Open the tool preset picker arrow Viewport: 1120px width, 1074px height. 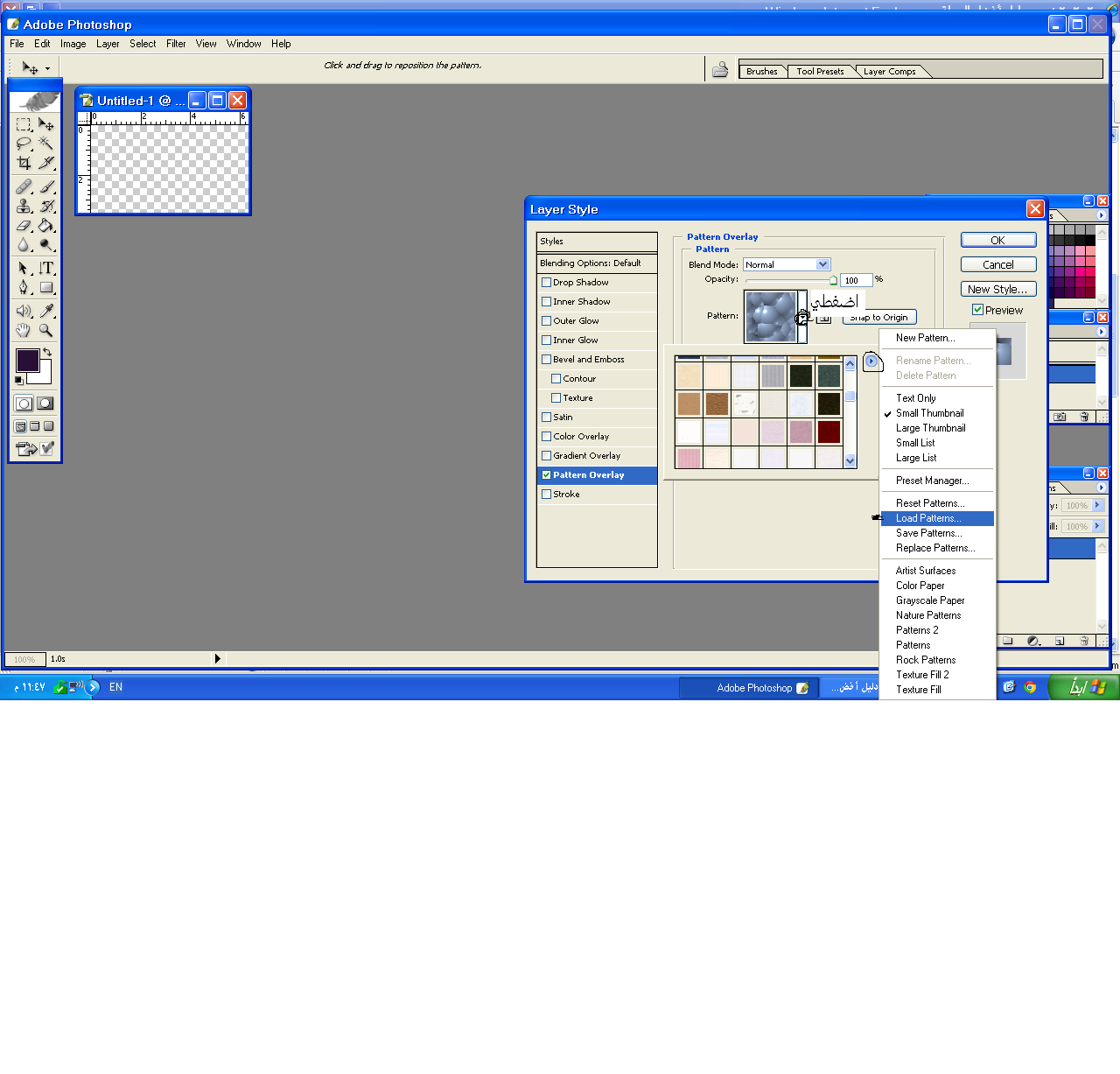click(47, 67)
